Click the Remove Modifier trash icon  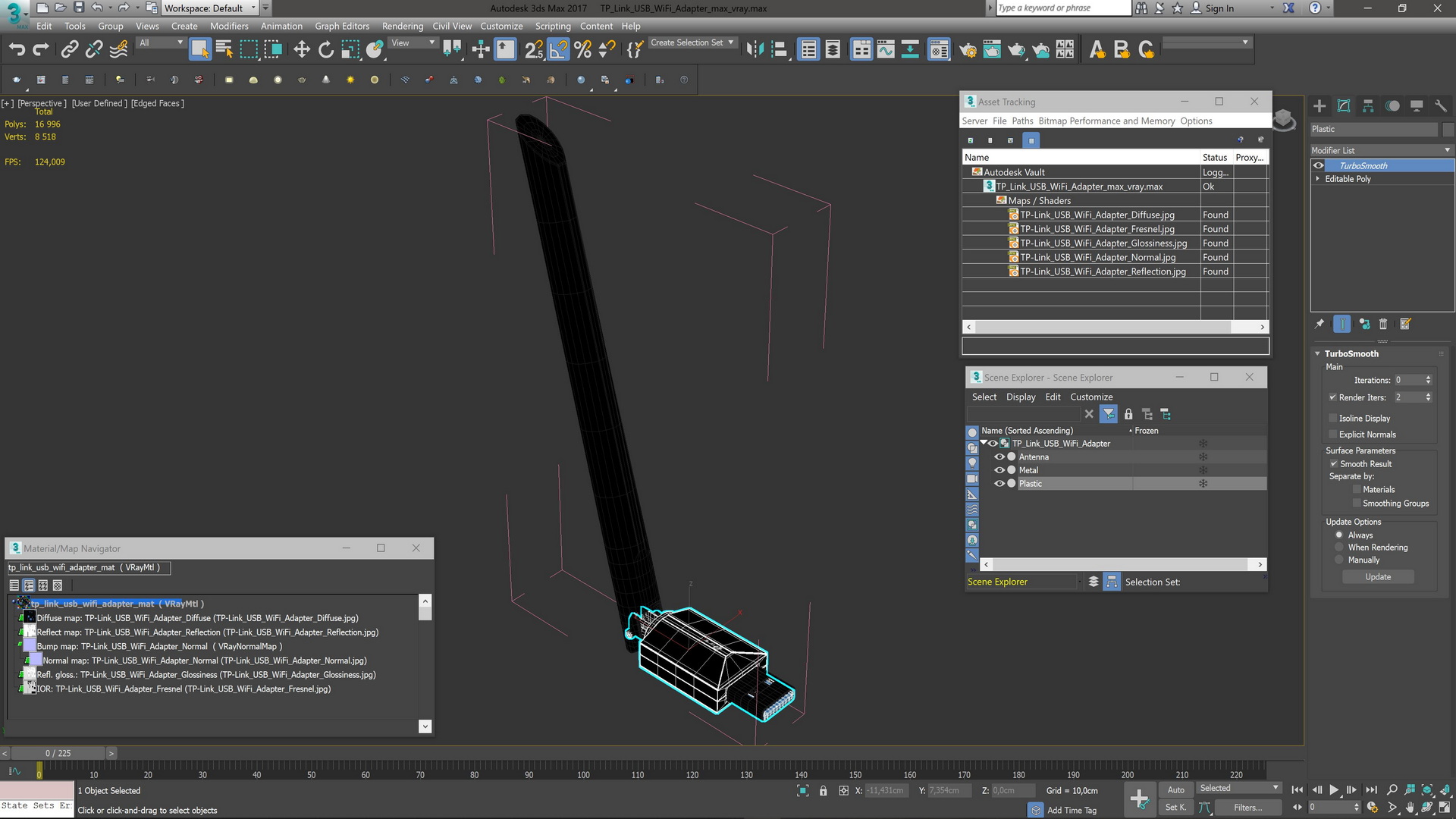pyautogui.click(x=1383, y=325)
